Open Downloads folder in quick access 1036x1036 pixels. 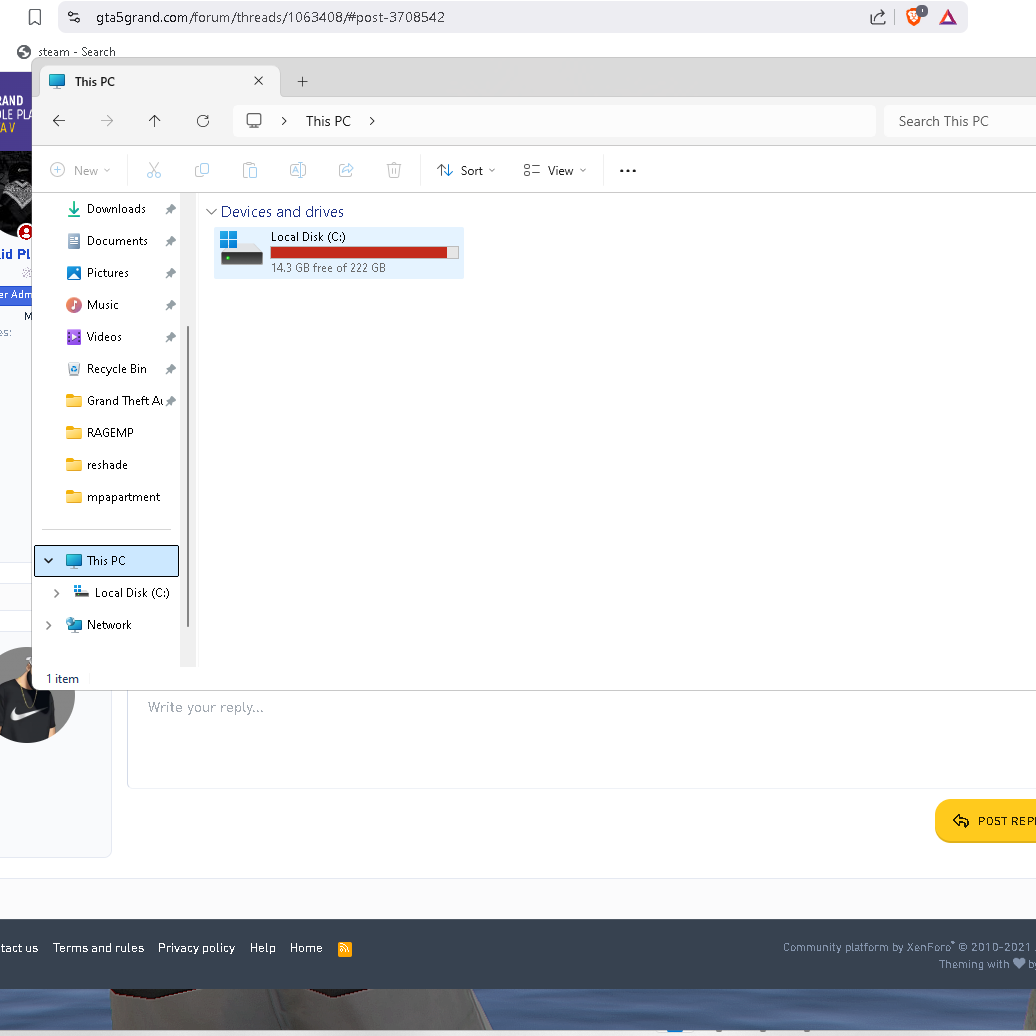coord(116,209)
